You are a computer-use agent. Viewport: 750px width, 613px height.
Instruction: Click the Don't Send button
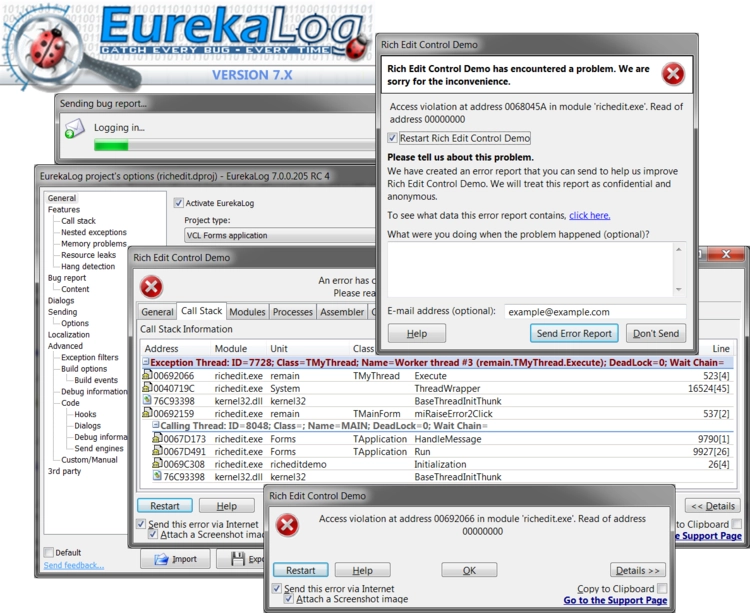(x=656, y=333)
